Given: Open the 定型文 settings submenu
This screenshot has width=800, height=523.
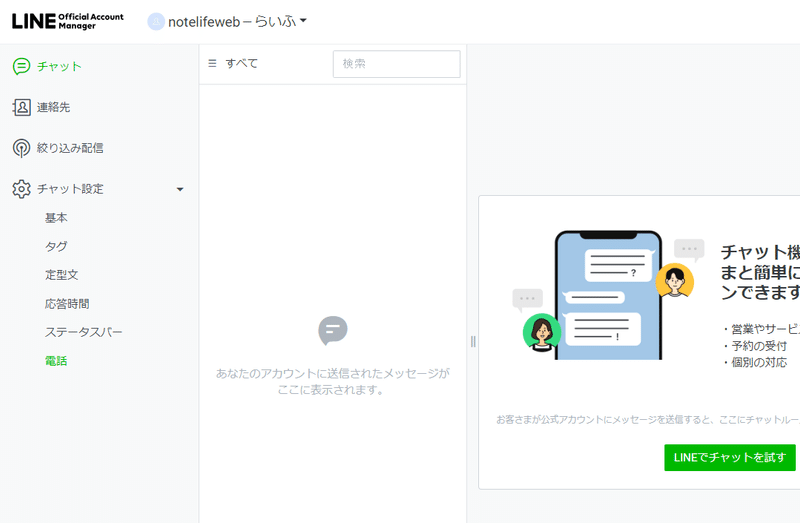Looking at the screenshot, I should tap(62, 275).
